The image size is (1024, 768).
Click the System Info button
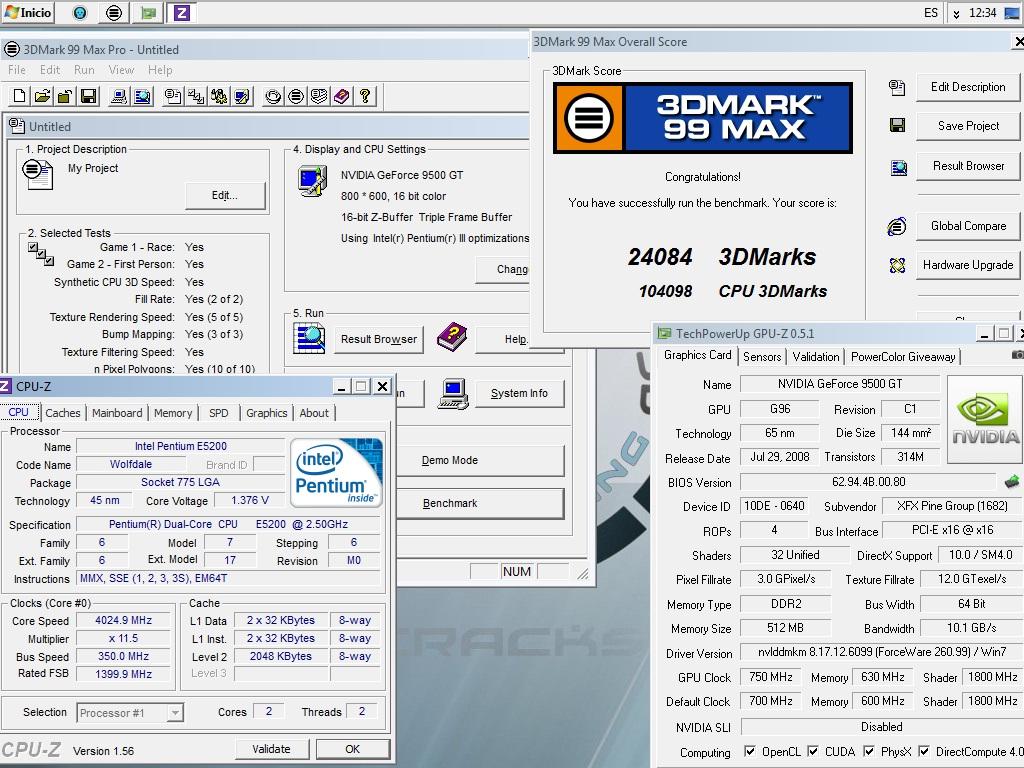pos(519,393)
